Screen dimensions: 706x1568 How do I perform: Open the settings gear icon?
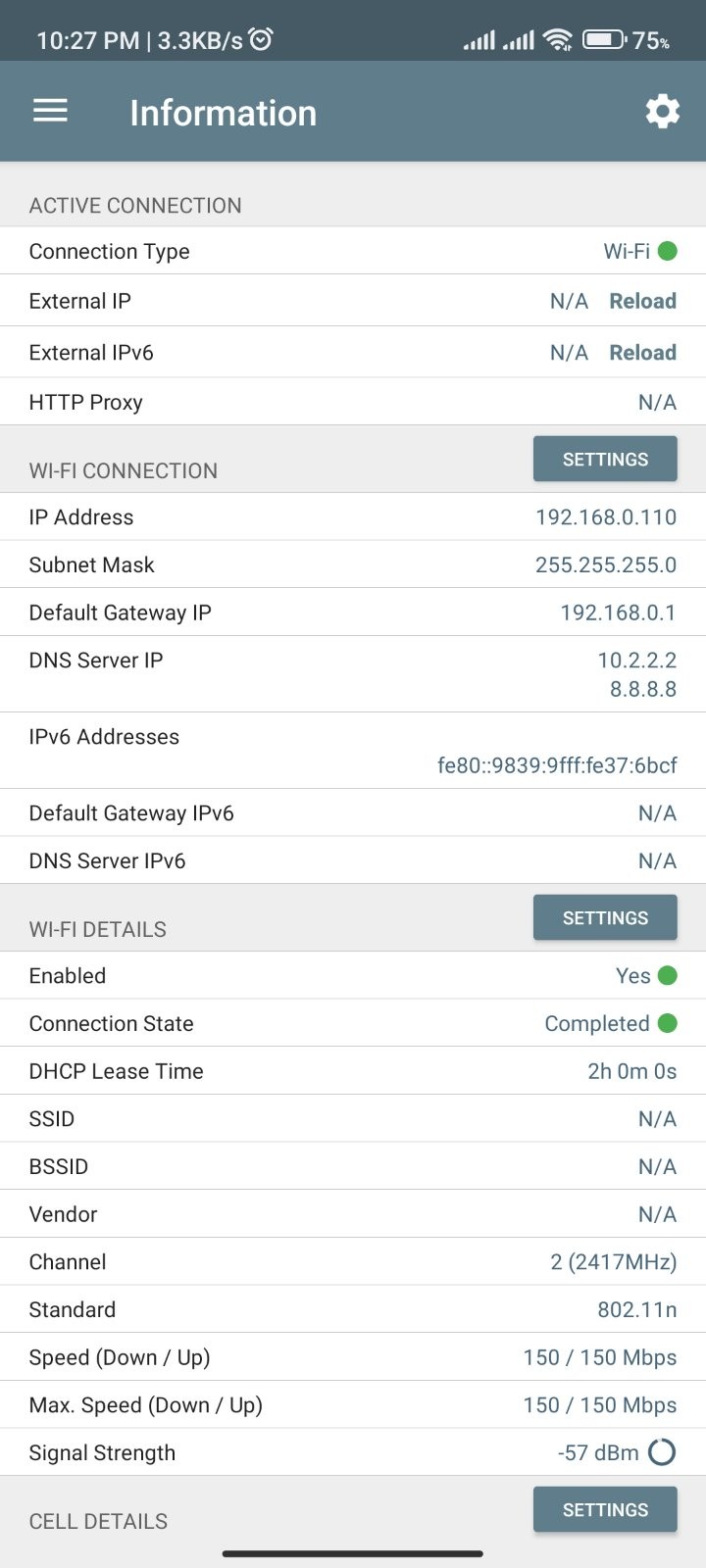click(663, 112)
